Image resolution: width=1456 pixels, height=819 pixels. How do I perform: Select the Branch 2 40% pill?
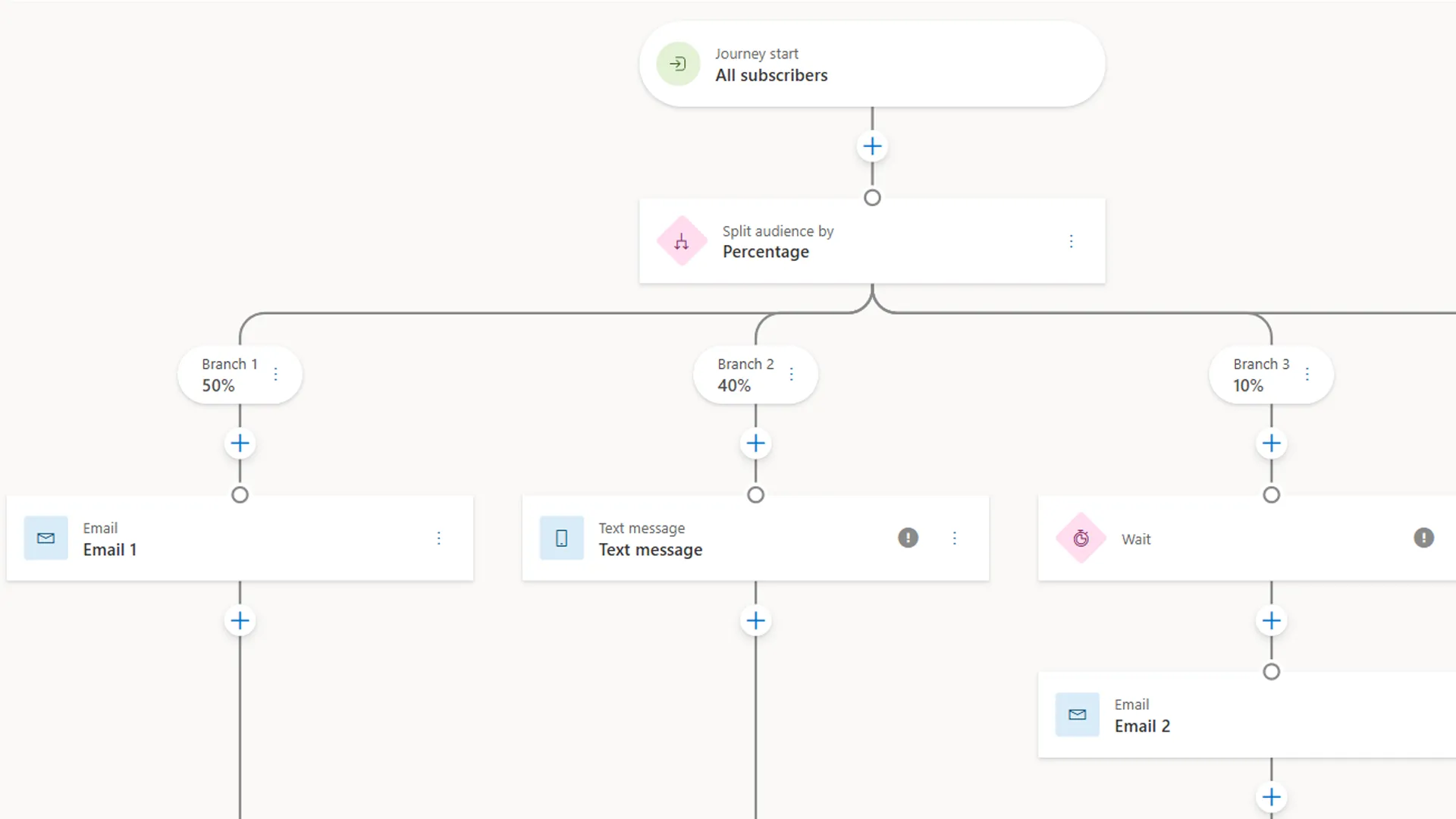click(755, 375)
